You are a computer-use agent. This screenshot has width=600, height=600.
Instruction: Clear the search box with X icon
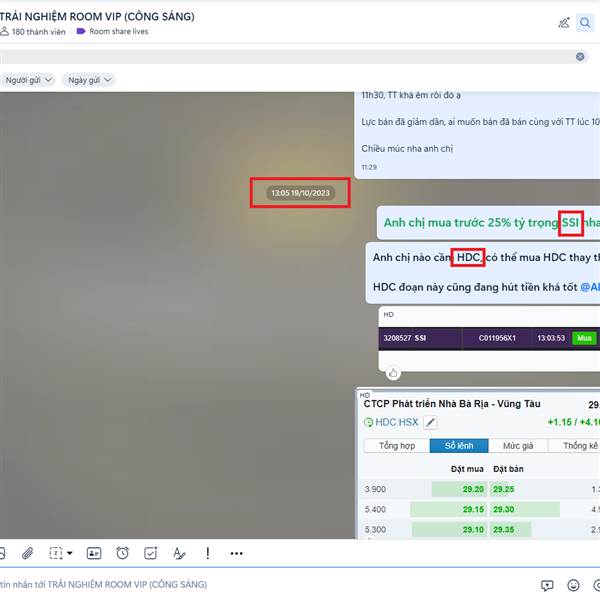[580, 57]
